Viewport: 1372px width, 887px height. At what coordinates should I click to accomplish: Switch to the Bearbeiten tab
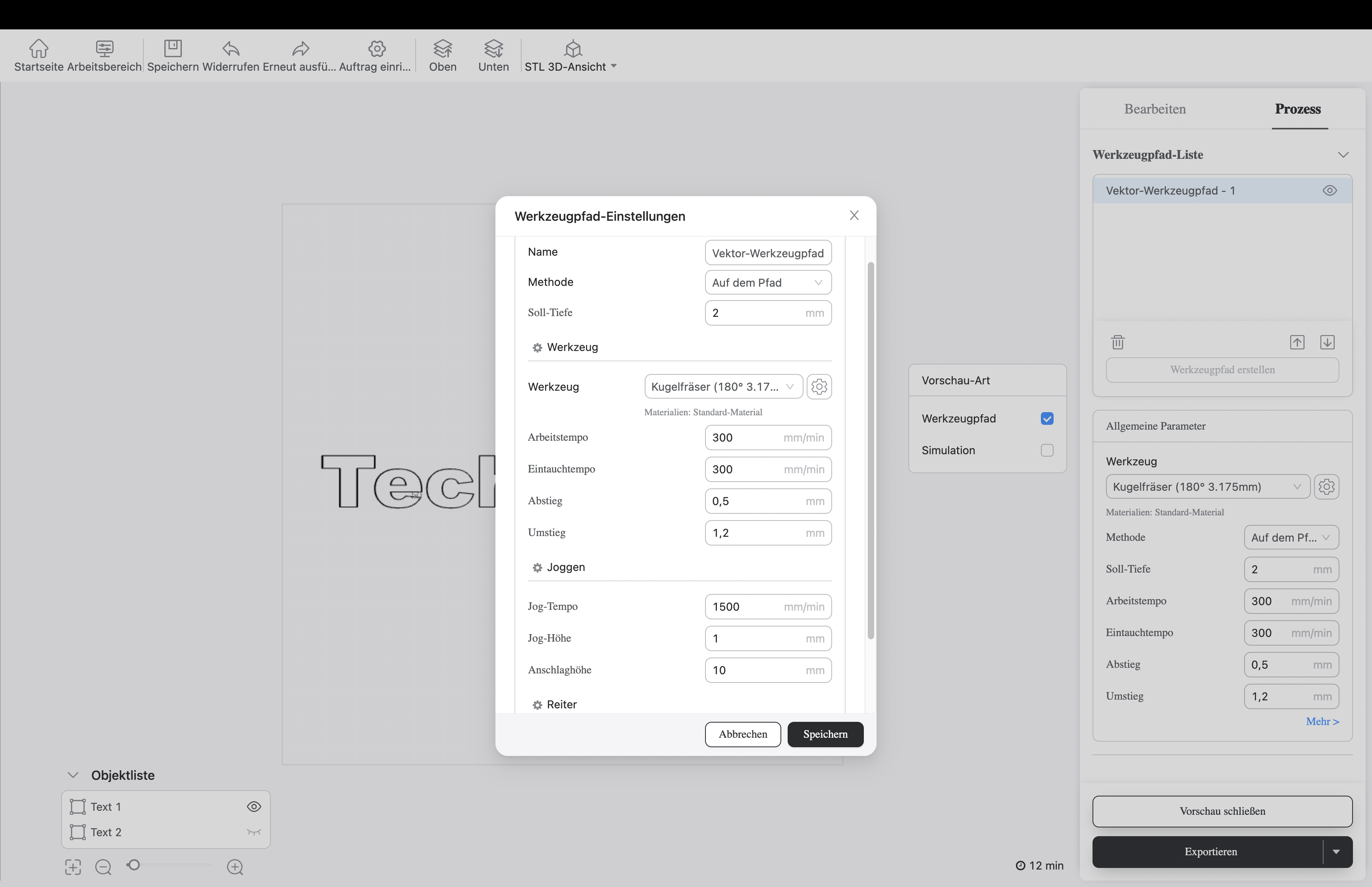(1154, 109)
